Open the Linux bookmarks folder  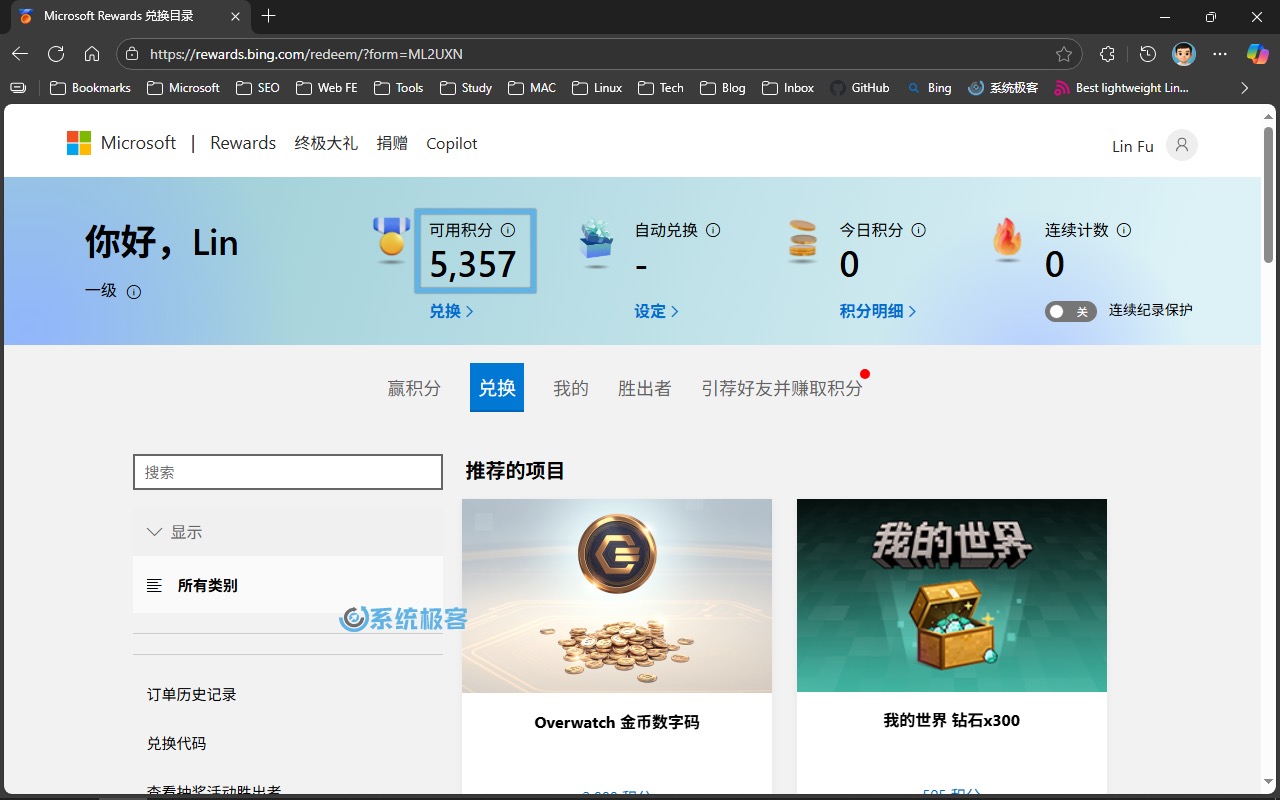(x=597, y=88)
